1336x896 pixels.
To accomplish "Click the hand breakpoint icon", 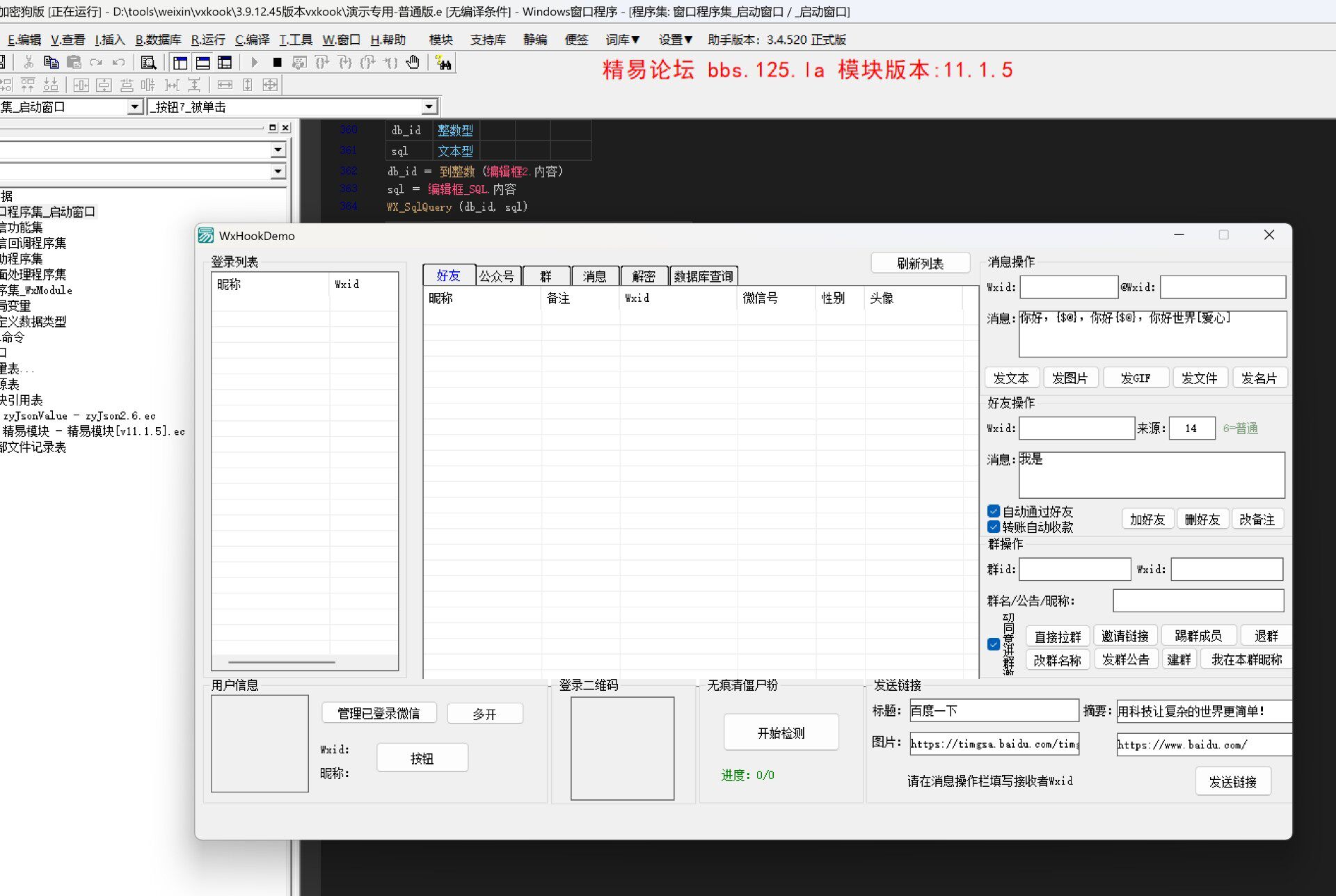I will pyautogui.click(x=413, y=63).
